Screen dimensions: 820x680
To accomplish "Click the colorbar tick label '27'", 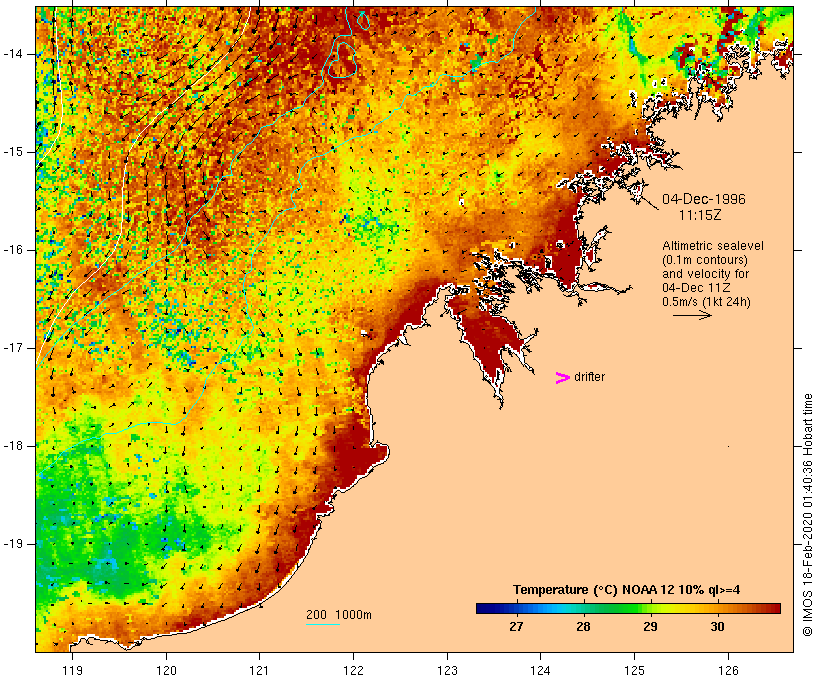I will pyautogui.click(x=516, y=627).
